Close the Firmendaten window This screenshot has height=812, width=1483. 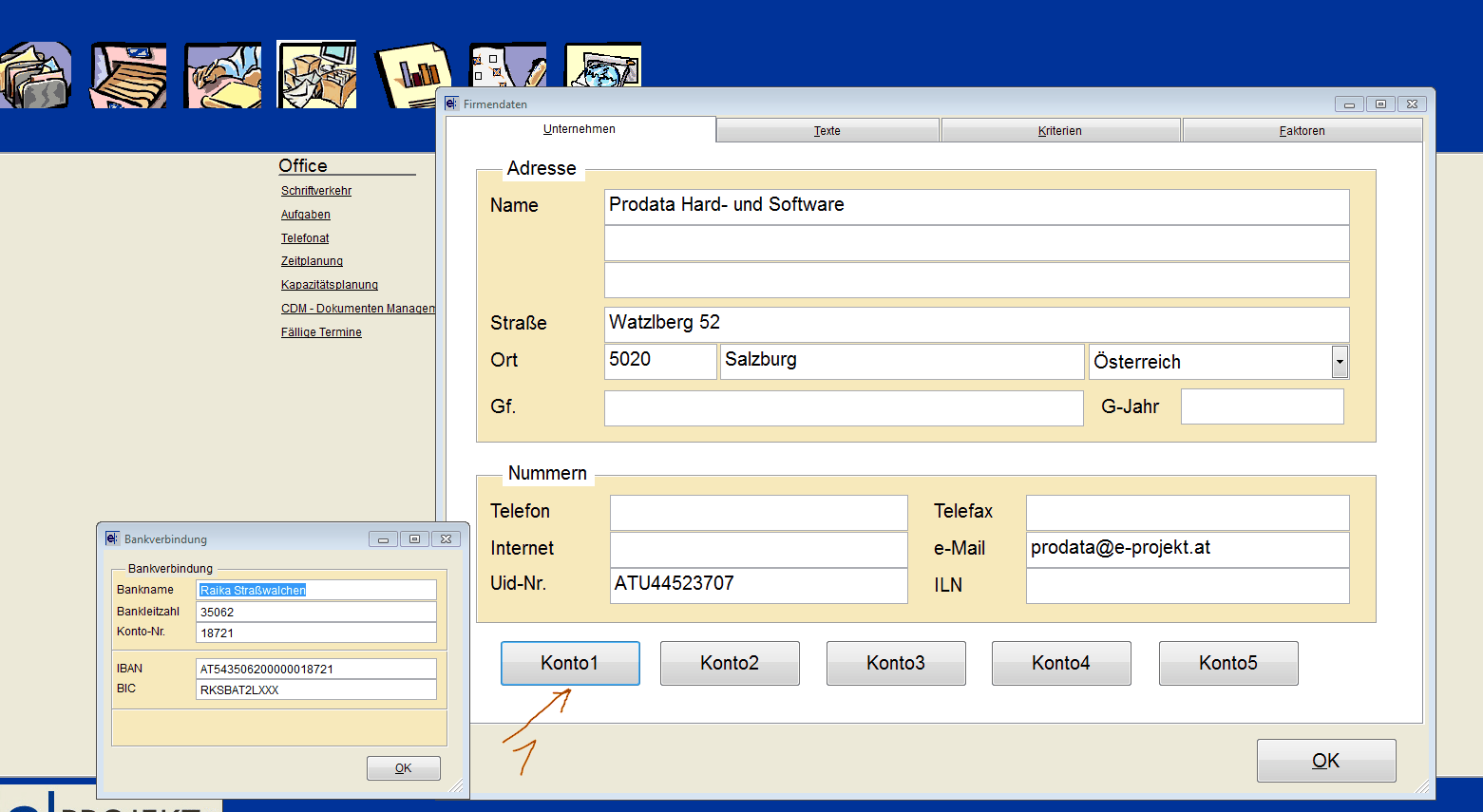coord(1413,104)
